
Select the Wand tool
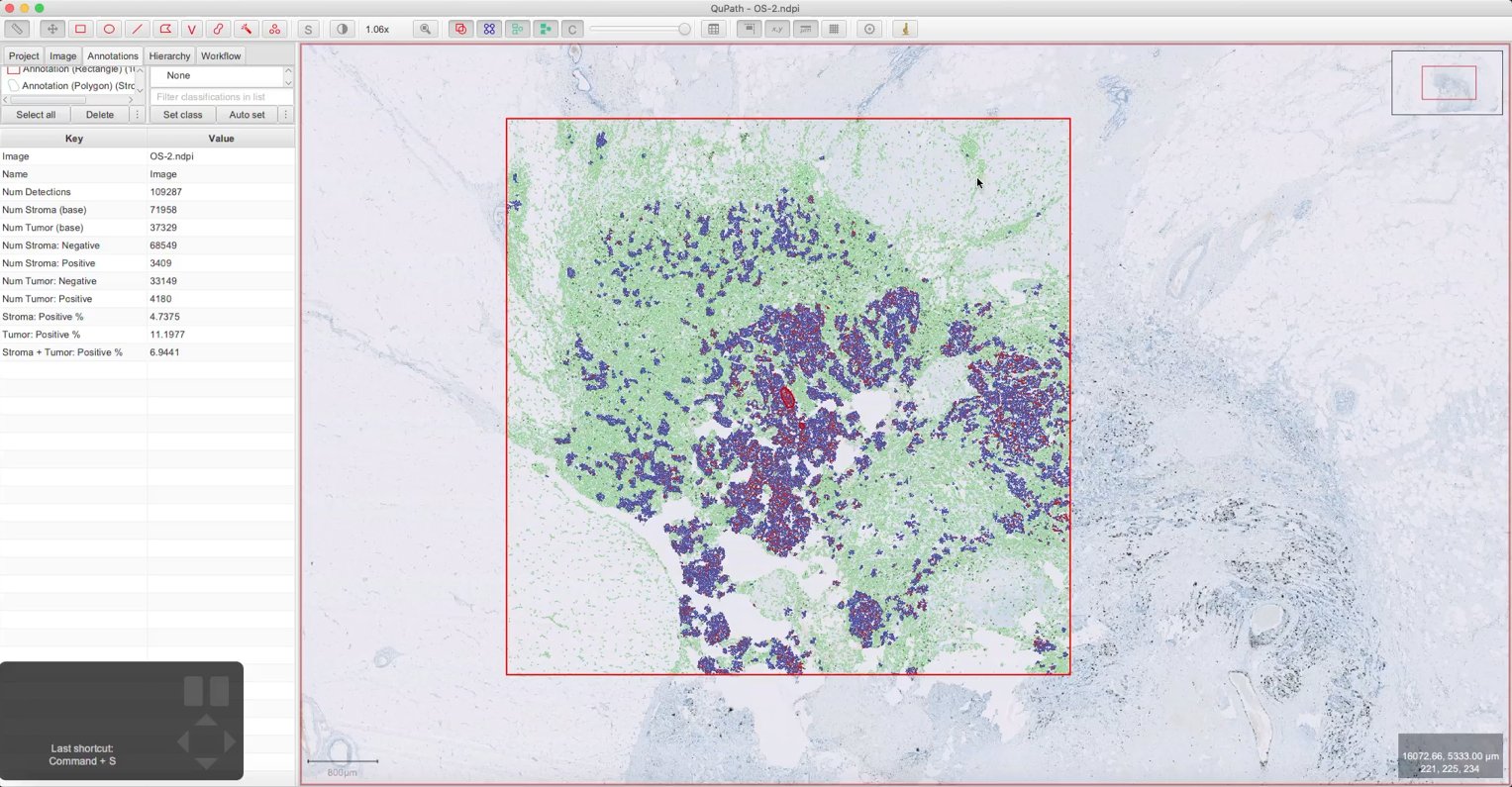[247, 29]
